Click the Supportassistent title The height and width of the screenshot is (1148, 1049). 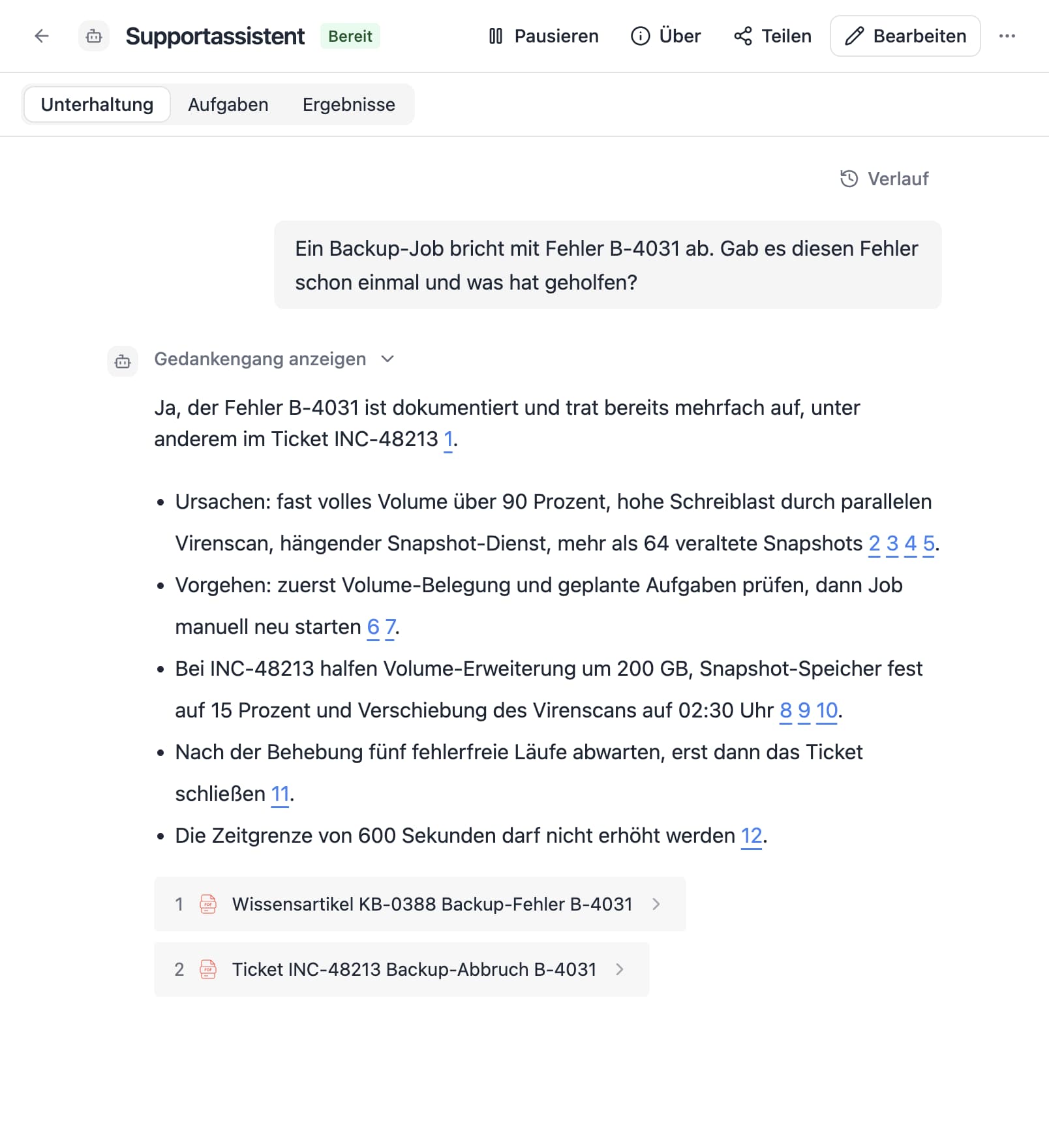tap(215, 36)
